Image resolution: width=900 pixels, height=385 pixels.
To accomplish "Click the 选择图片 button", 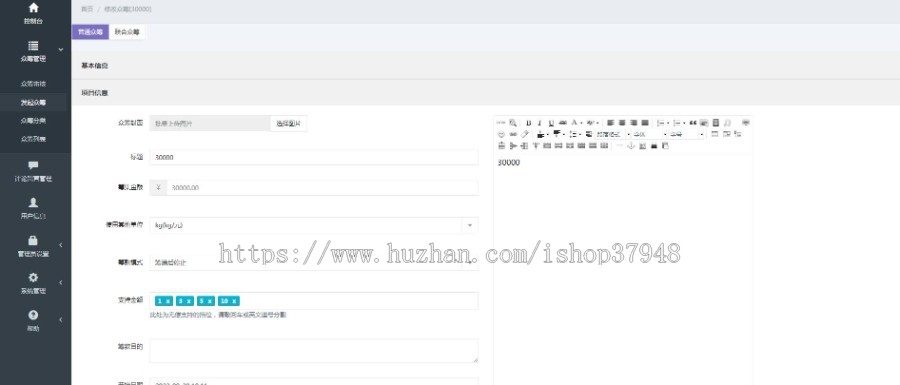I will tap(288, 123).
